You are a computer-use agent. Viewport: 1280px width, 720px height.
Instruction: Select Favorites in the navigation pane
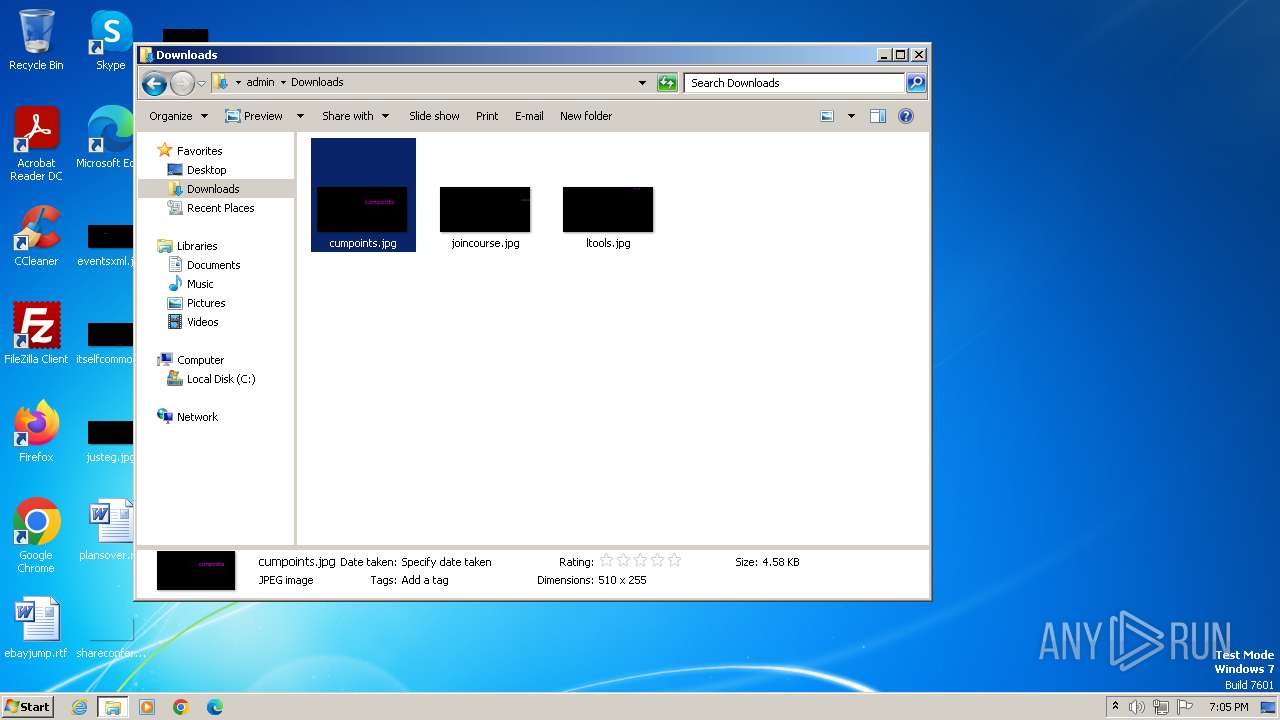coord(199,151)
